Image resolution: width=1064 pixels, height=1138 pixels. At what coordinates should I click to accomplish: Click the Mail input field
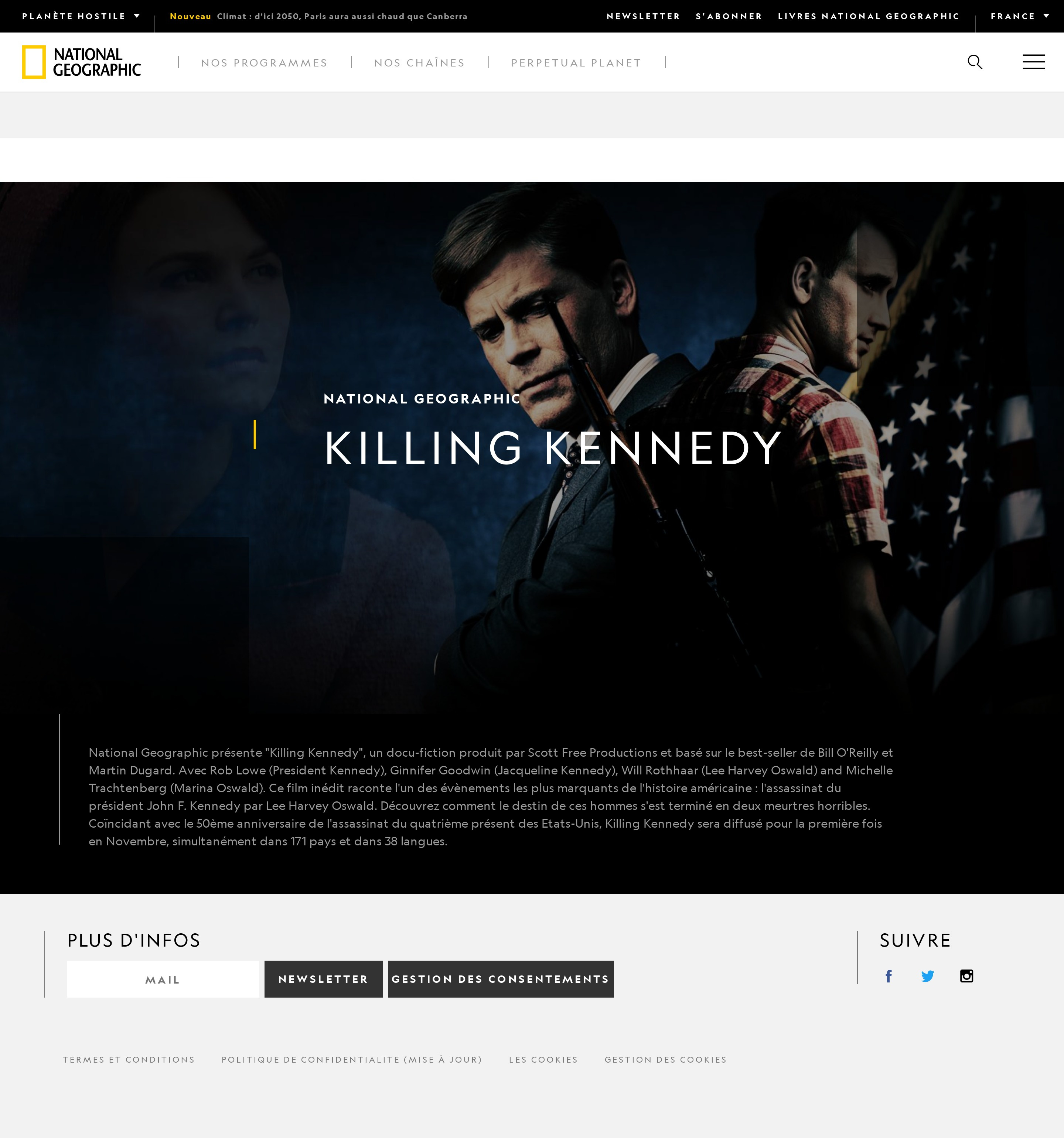163,979
